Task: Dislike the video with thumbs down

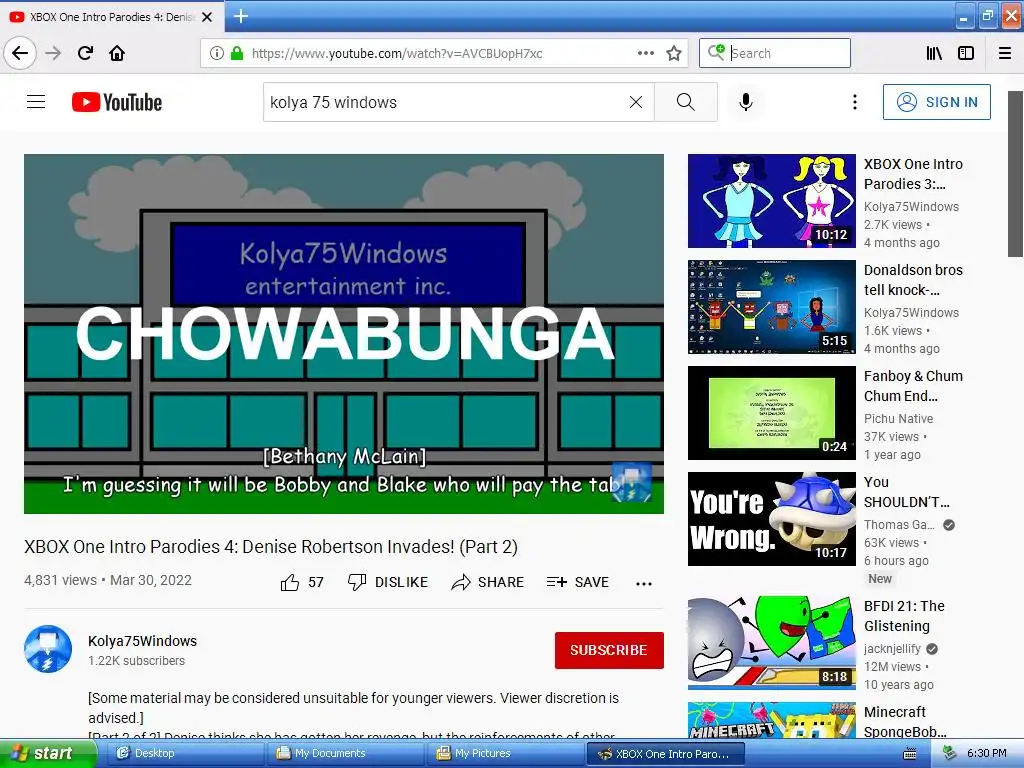Action: coord(388,582)
